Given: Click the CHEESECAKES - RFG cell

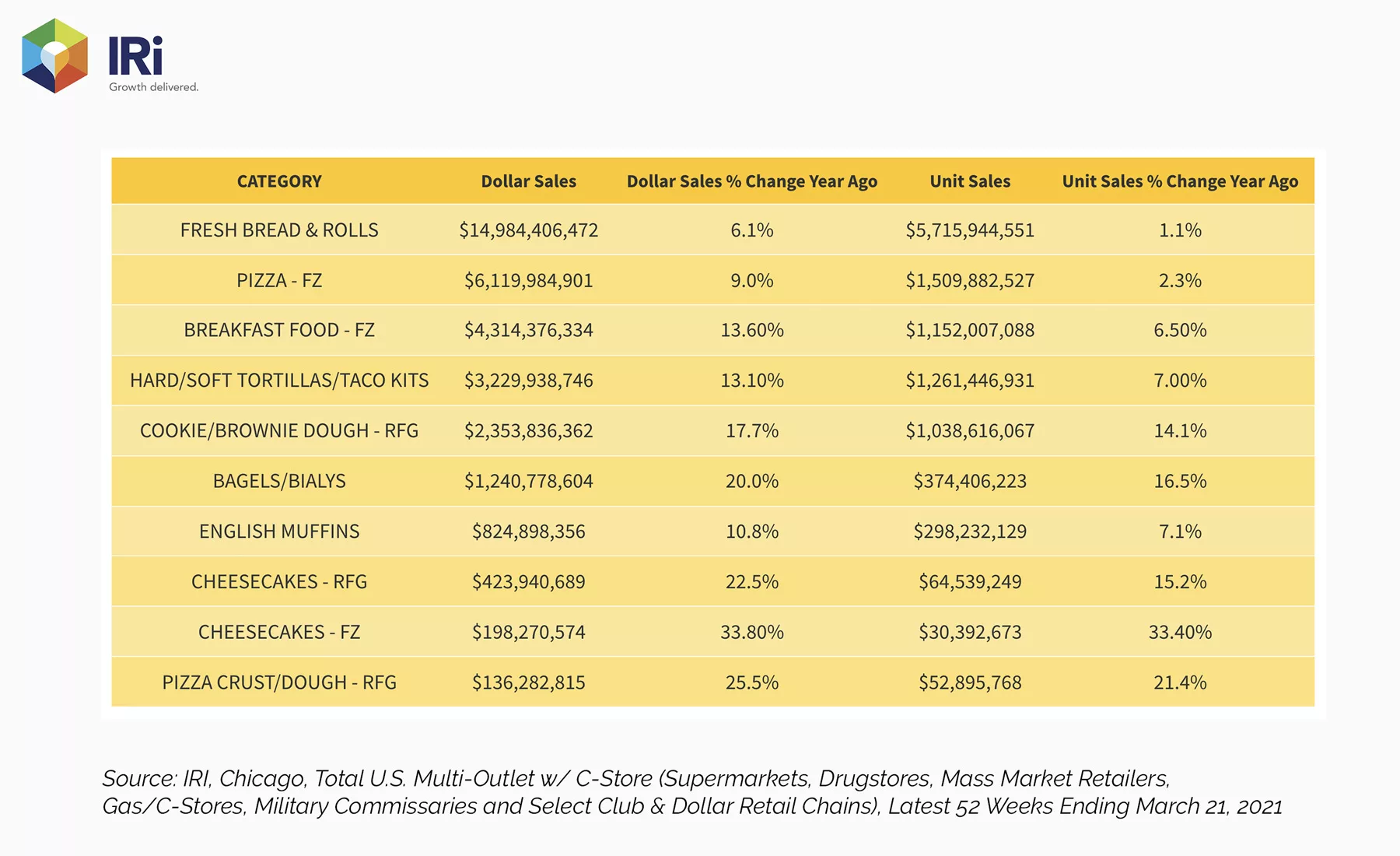Looking at the screenshot, I should pos(279,581).
